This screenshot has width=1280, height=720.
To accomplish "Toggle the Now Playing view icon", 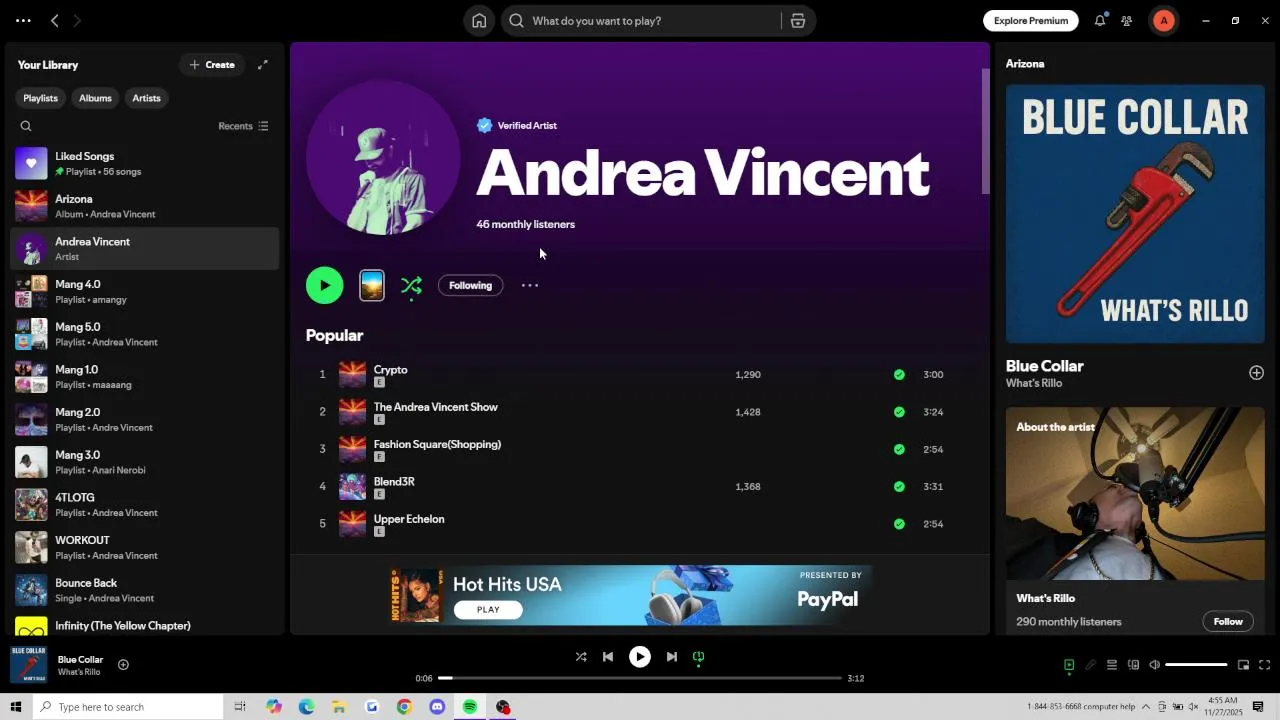I will click(x=1069, y=665).
